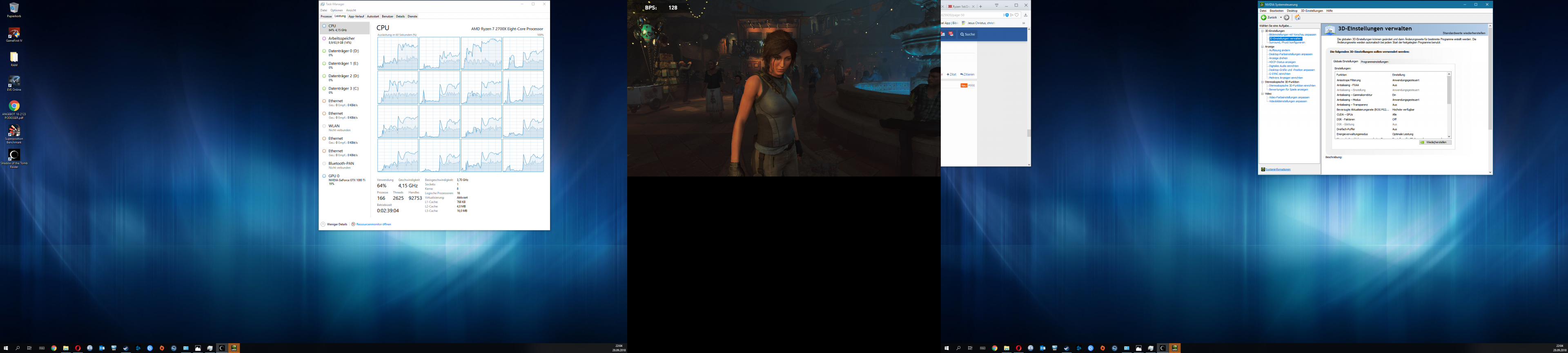Open Optionen menu in Task Manager

click(336, 10)
